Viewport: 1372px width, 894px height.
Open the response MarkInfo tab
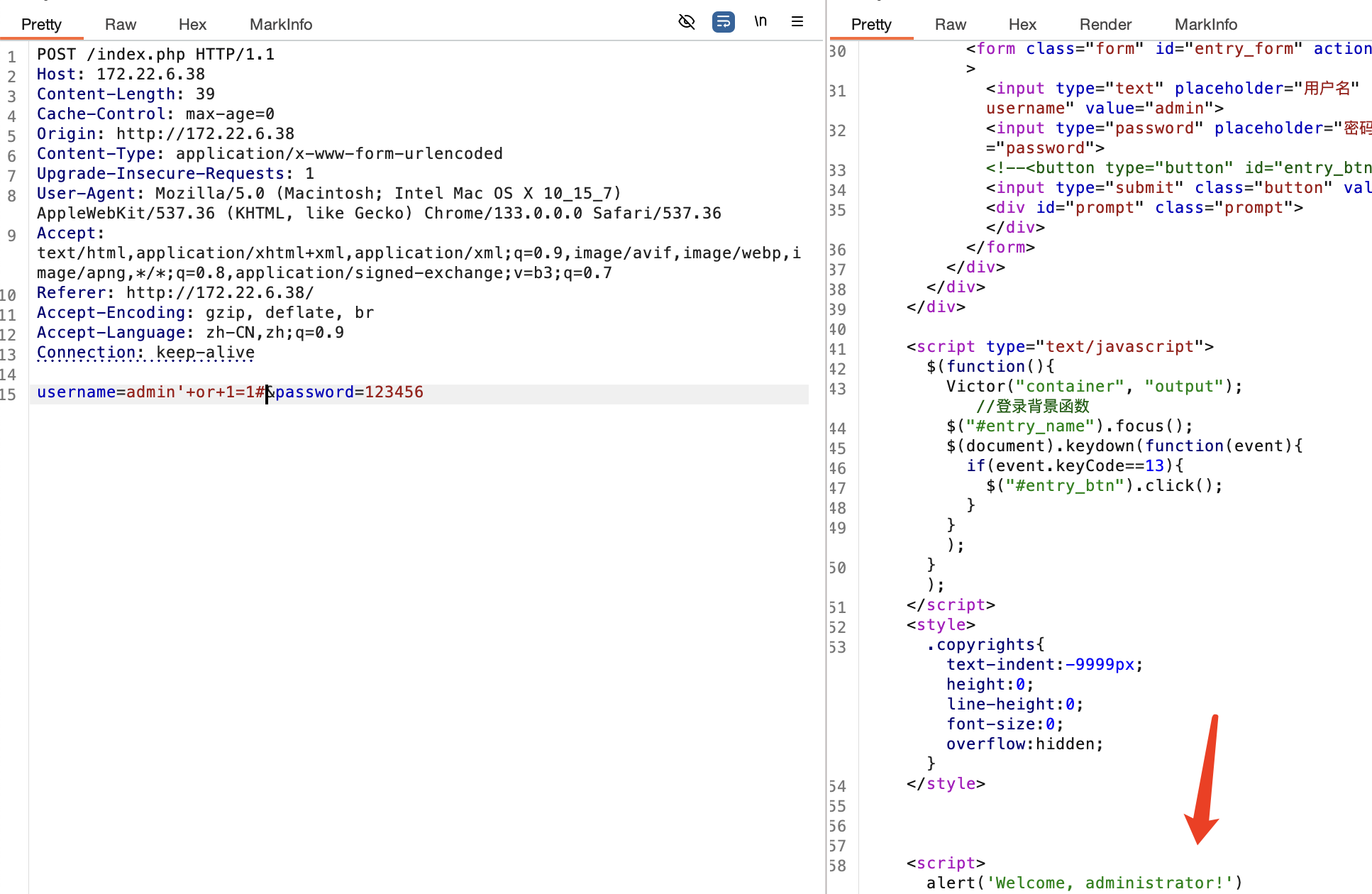click(x=1205, y=24)
